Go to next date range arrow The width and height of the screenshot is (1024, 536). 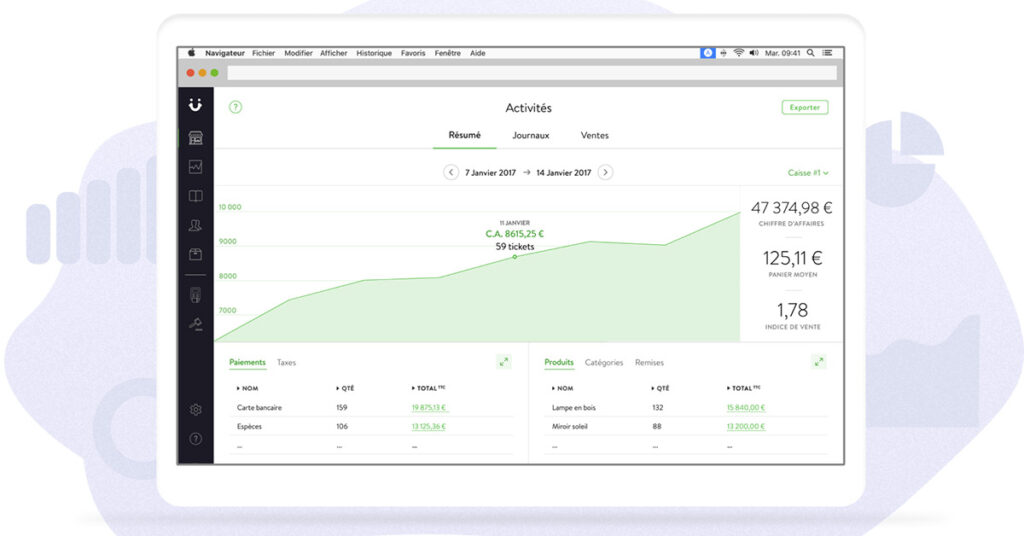coord(605,172)
